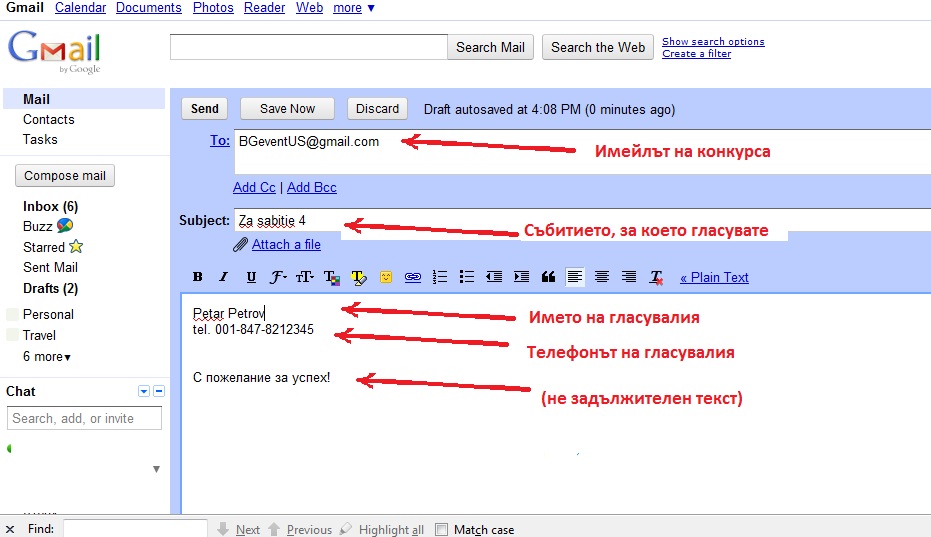Collapse the Chat panel with minus button
The image size is (931, 537).
click(x=159, y=391)
